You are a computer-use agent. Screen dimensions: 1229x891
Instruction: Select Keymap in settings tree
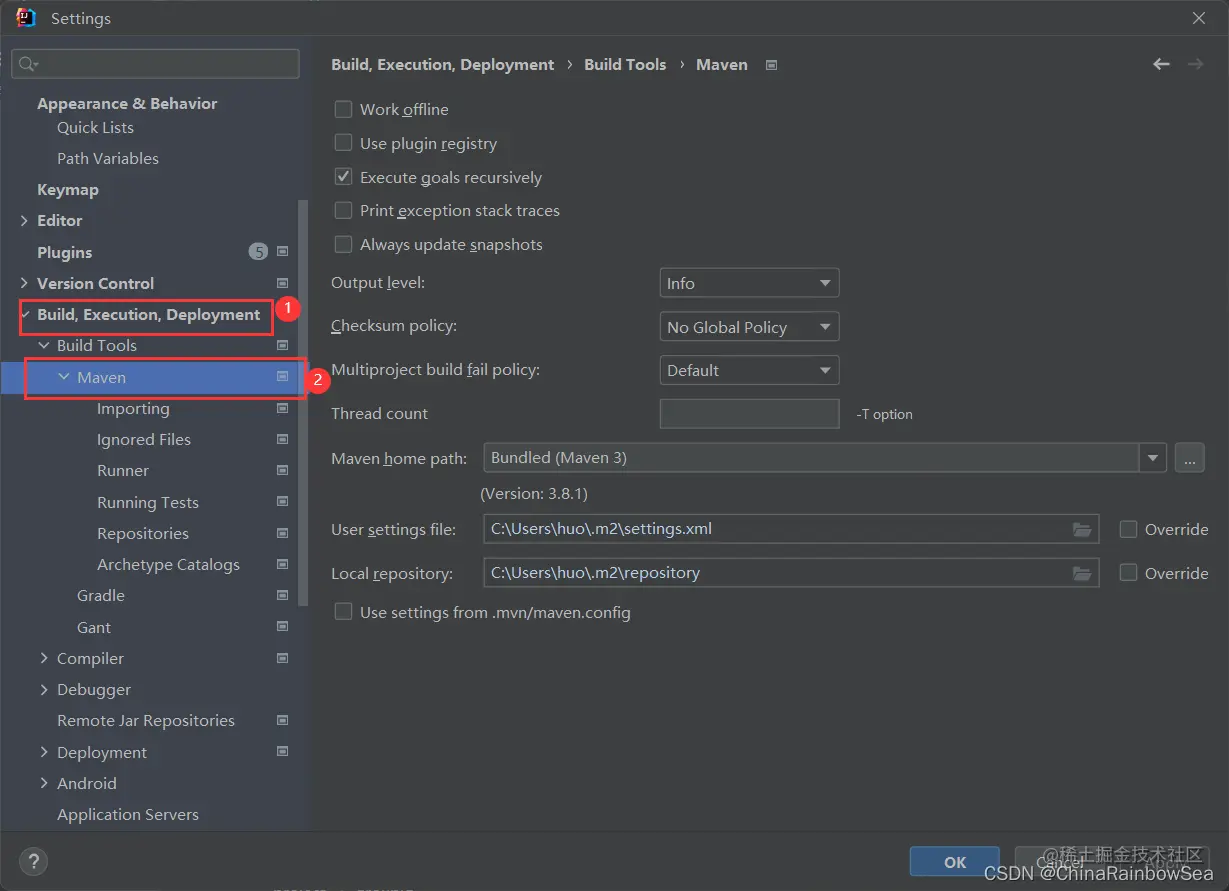68,189
